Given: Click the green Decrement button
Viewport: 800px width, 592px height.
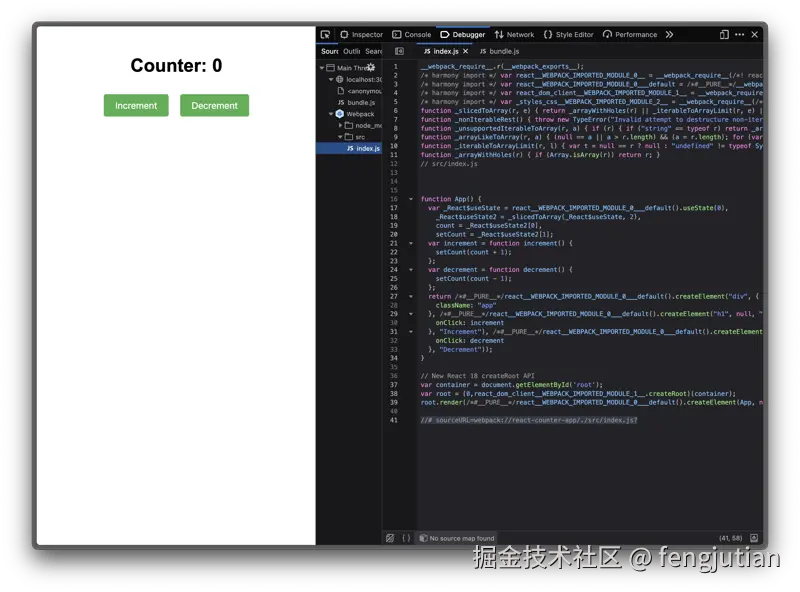Looking at the screenshot, I should coord(214,105).
